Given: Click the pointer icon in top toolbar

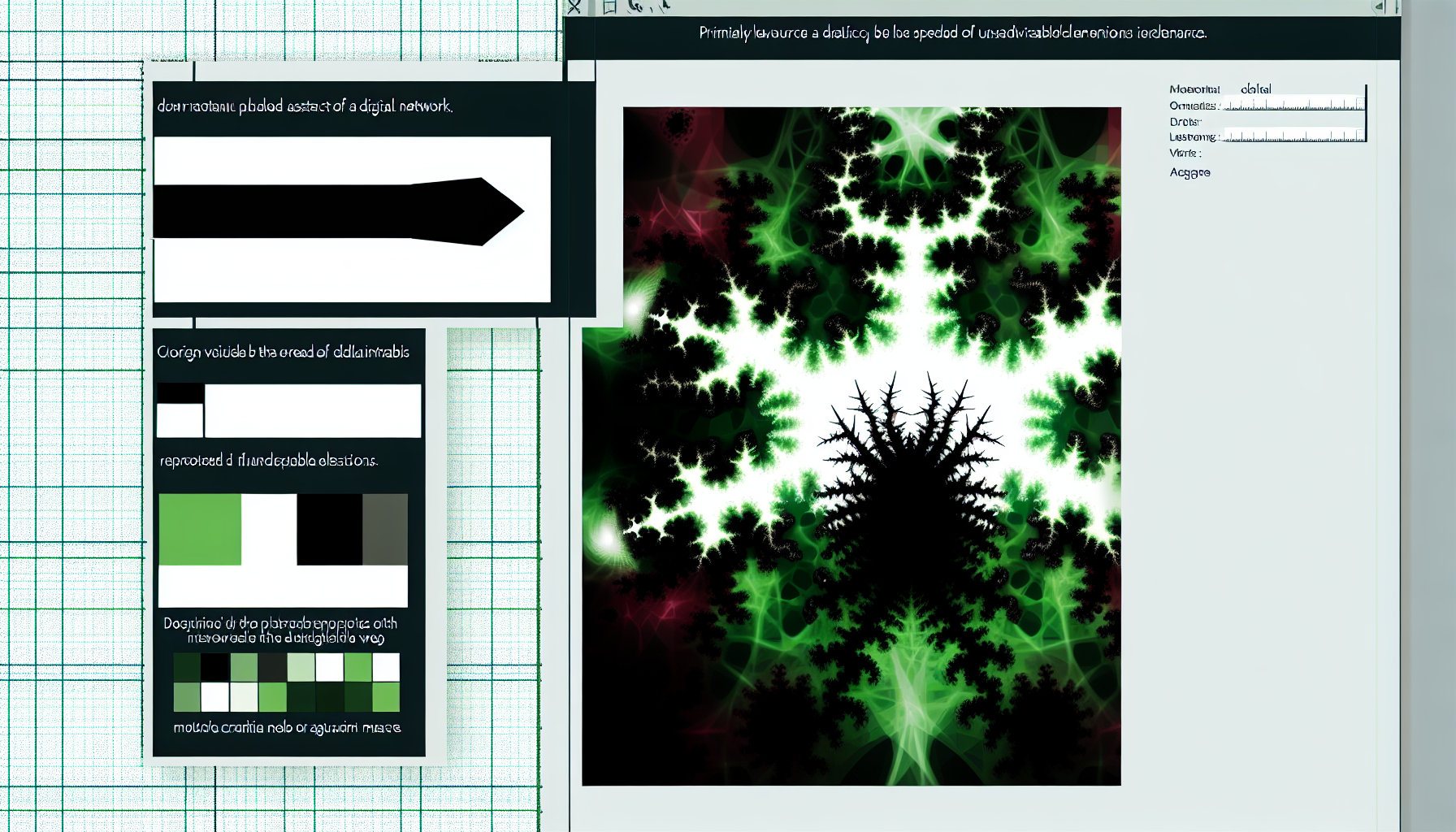Looking at the screenshot, I should 664,6.
